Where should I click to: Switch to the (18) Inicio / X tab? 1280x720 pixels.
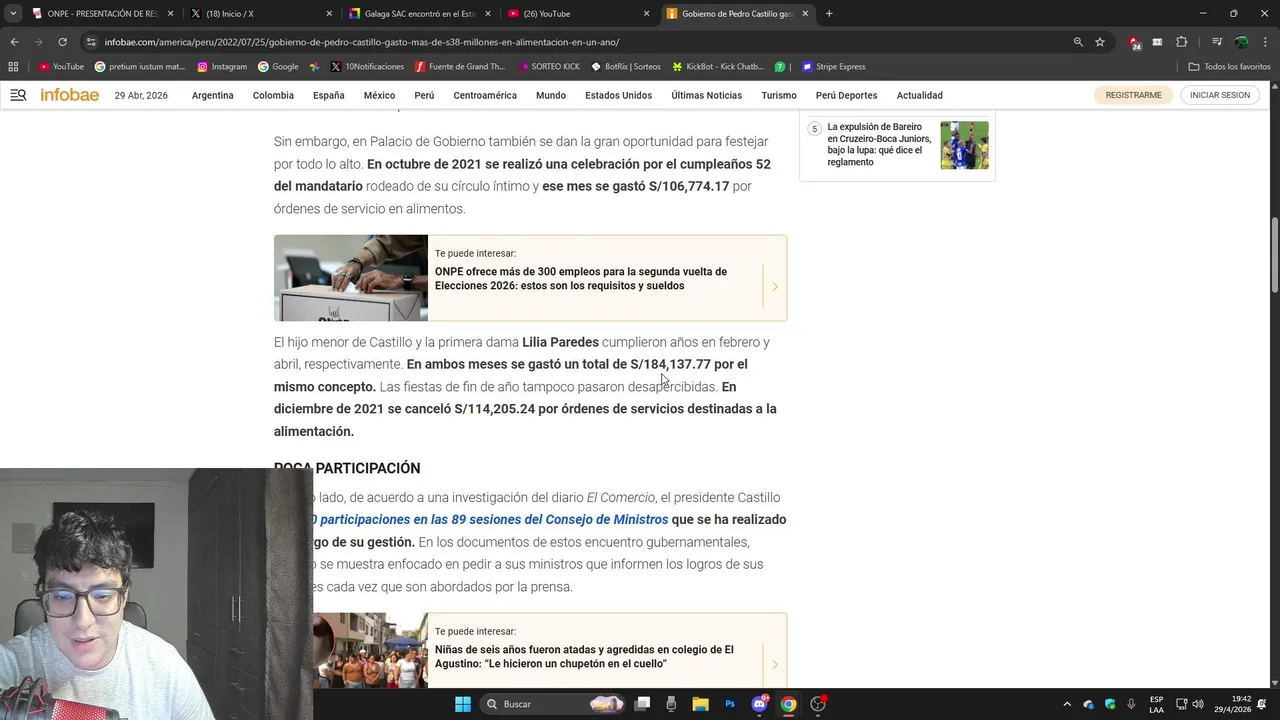coord(262,14)
